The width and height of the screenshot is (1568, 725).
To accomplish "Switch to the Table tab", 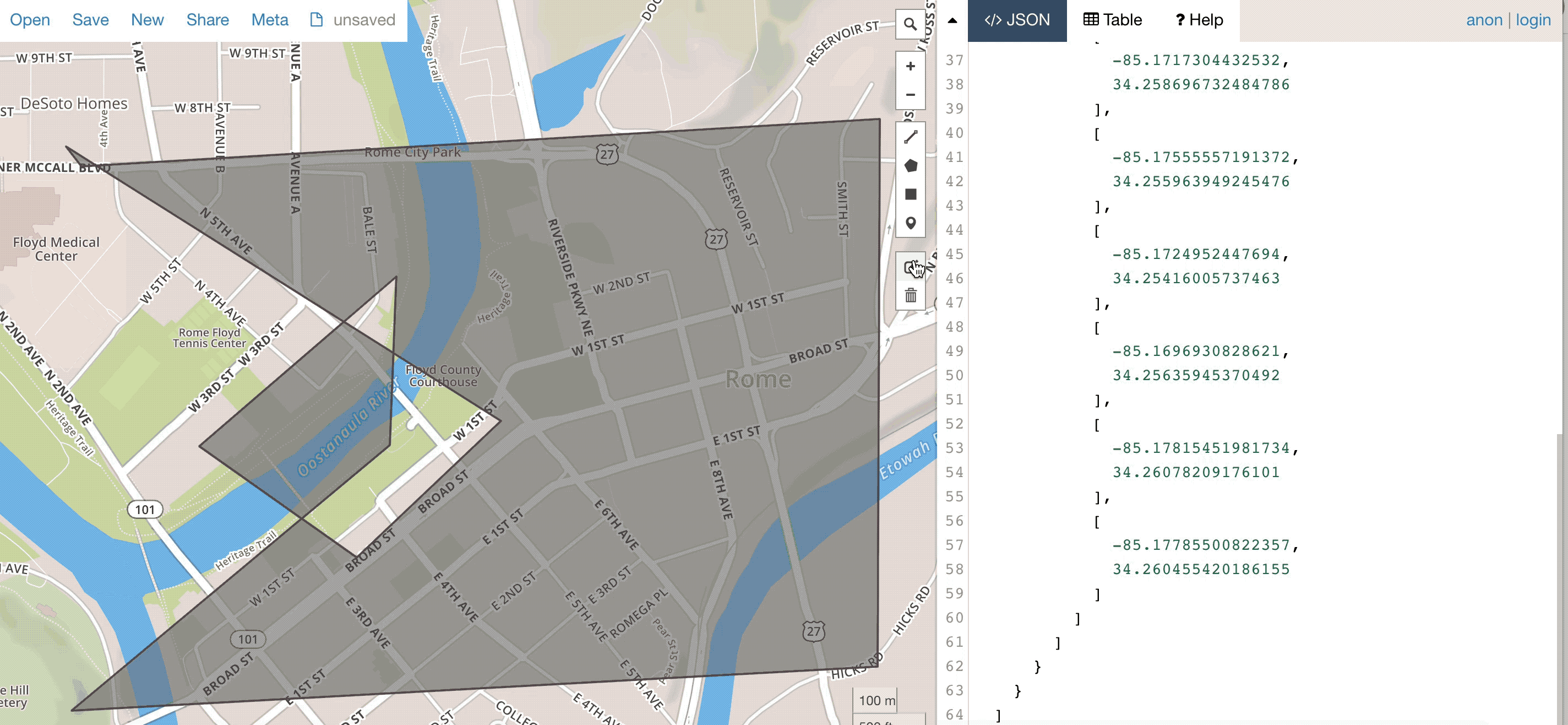I will coord(1112,20).
